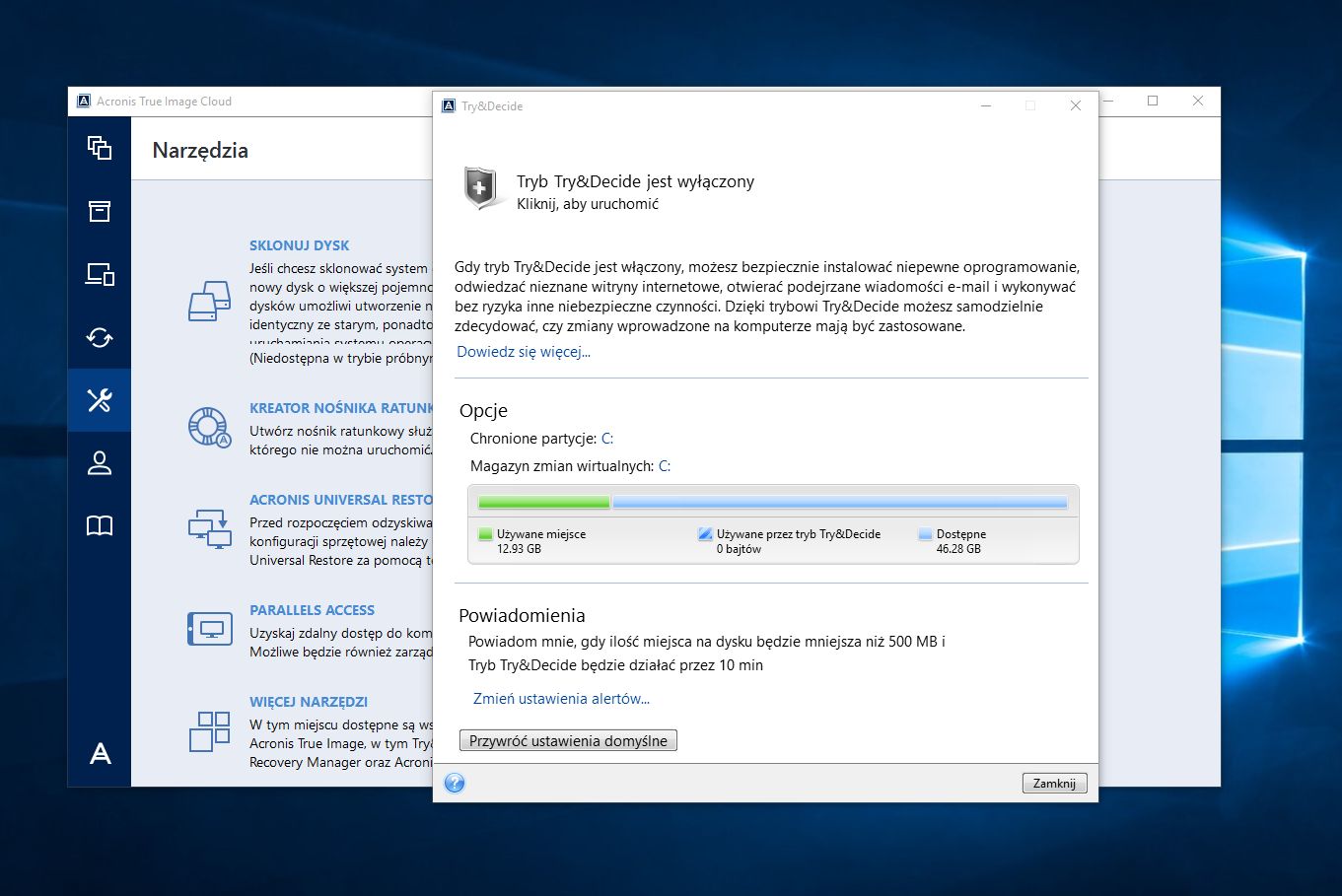Select the circular arrows sidebar icon

[100, 337]
